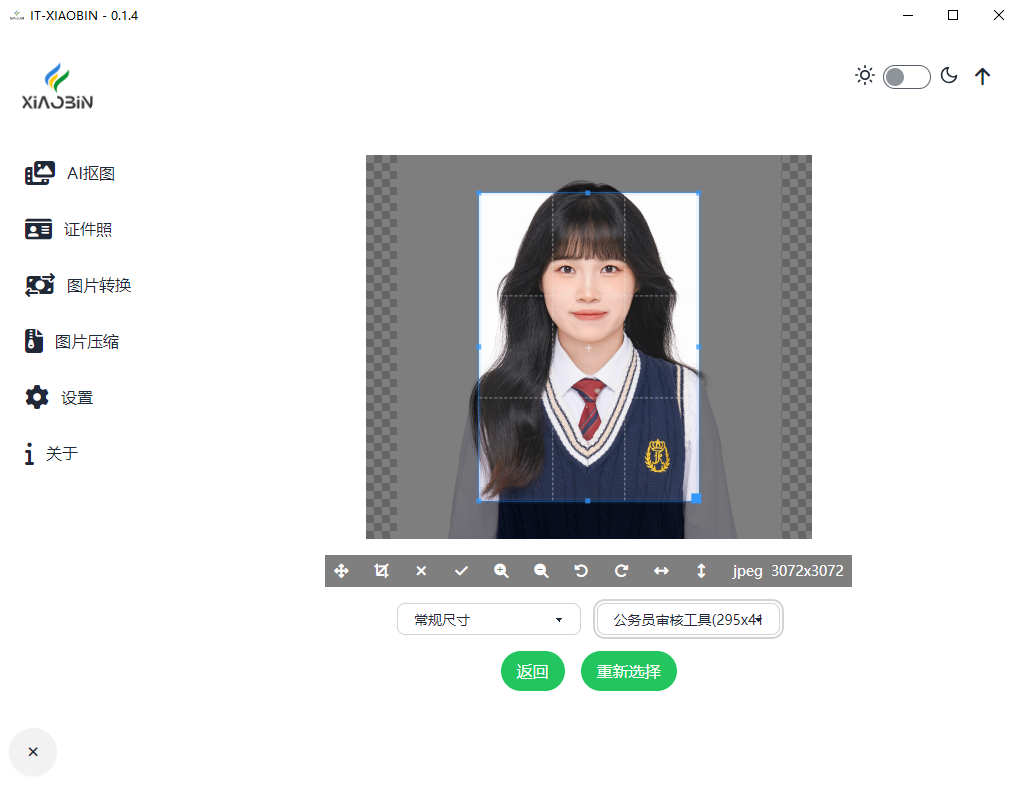Click the XIAOBIN logo
The image size is (1023, 793).
(57, 86)
